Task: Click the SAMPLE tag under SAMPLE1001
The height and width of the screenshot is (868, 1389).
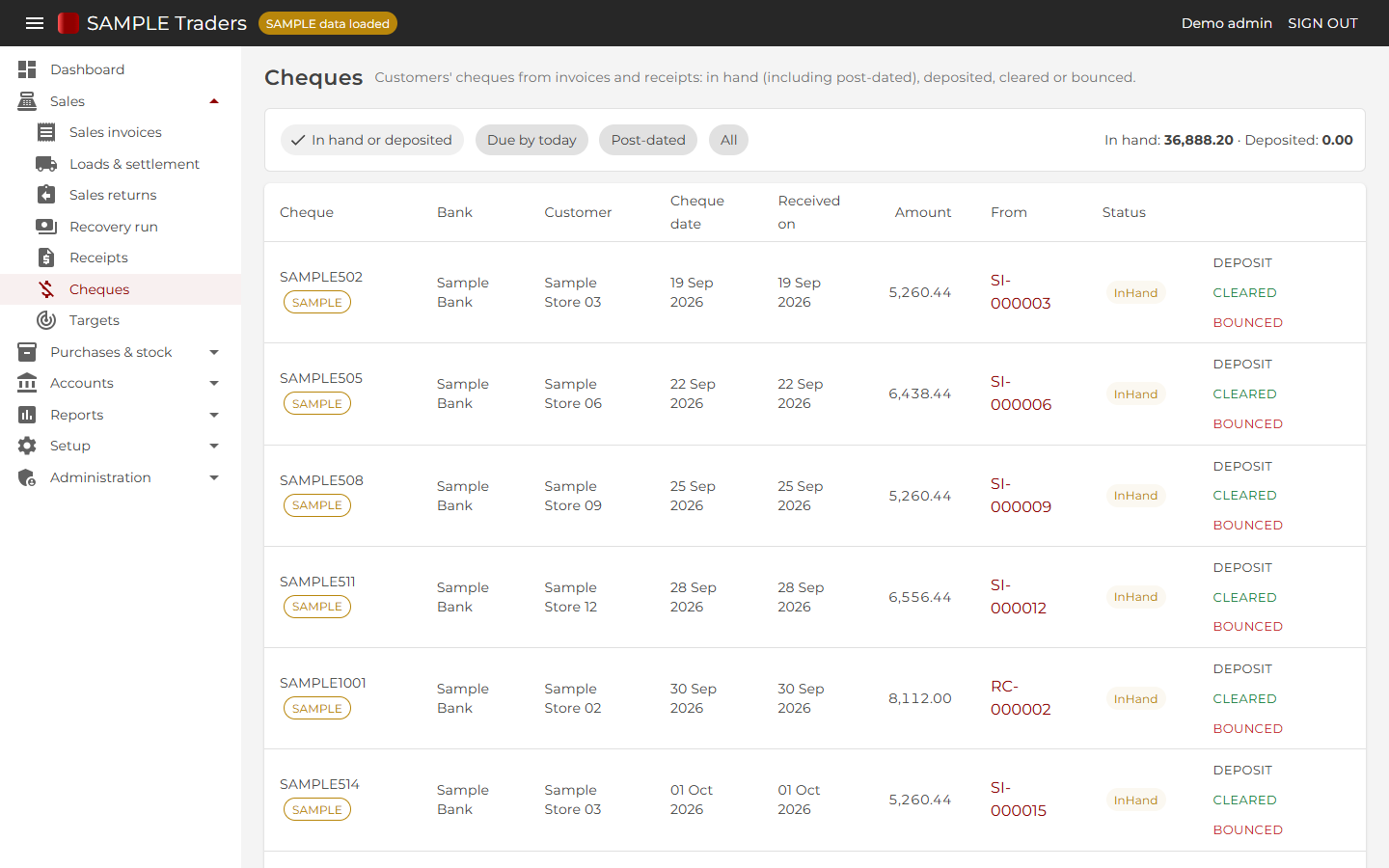Action: [317, 709]
